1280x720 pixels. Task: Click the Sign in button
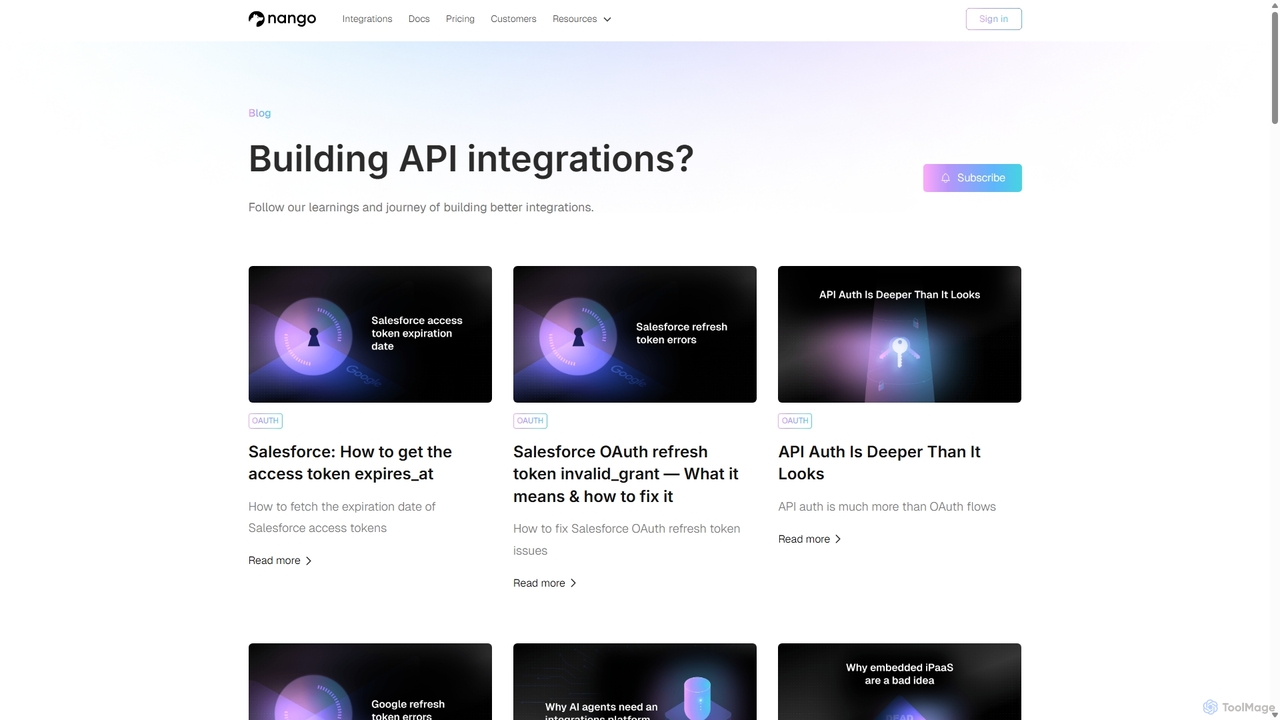pos(993,19)
